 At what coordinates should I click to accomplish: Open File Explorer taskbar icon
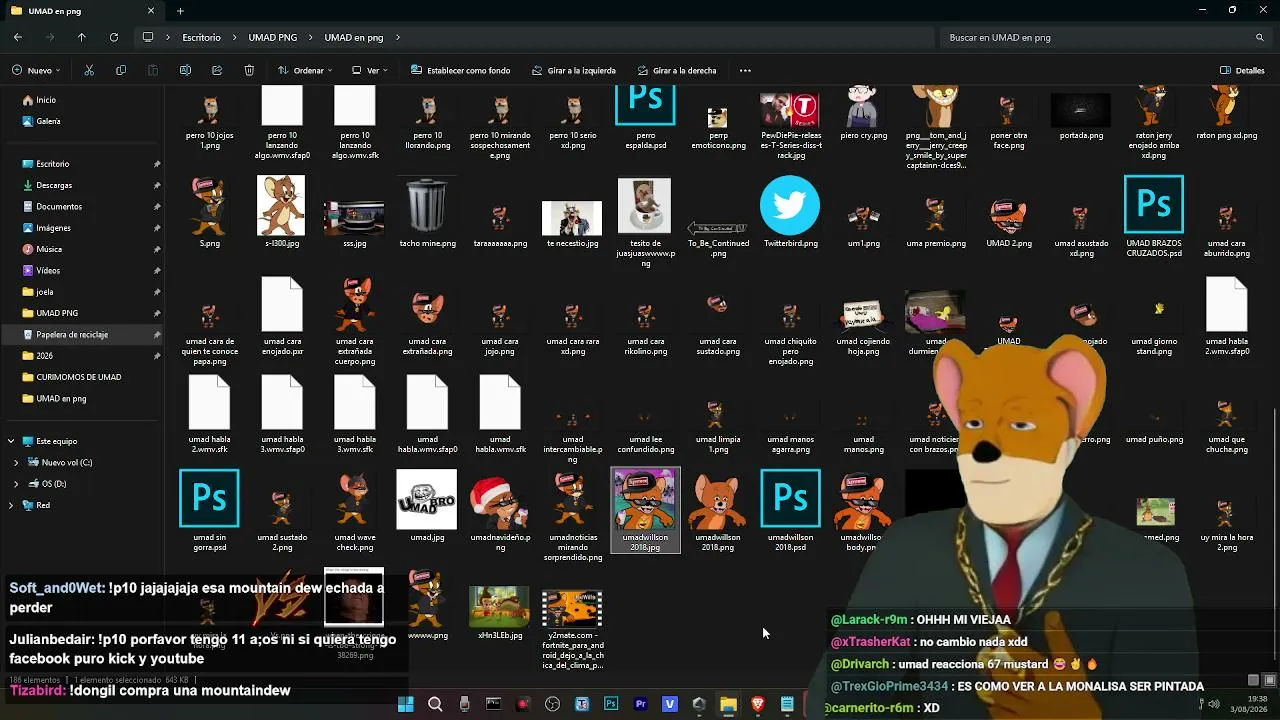pyautogui.click(x=728, y=705)
